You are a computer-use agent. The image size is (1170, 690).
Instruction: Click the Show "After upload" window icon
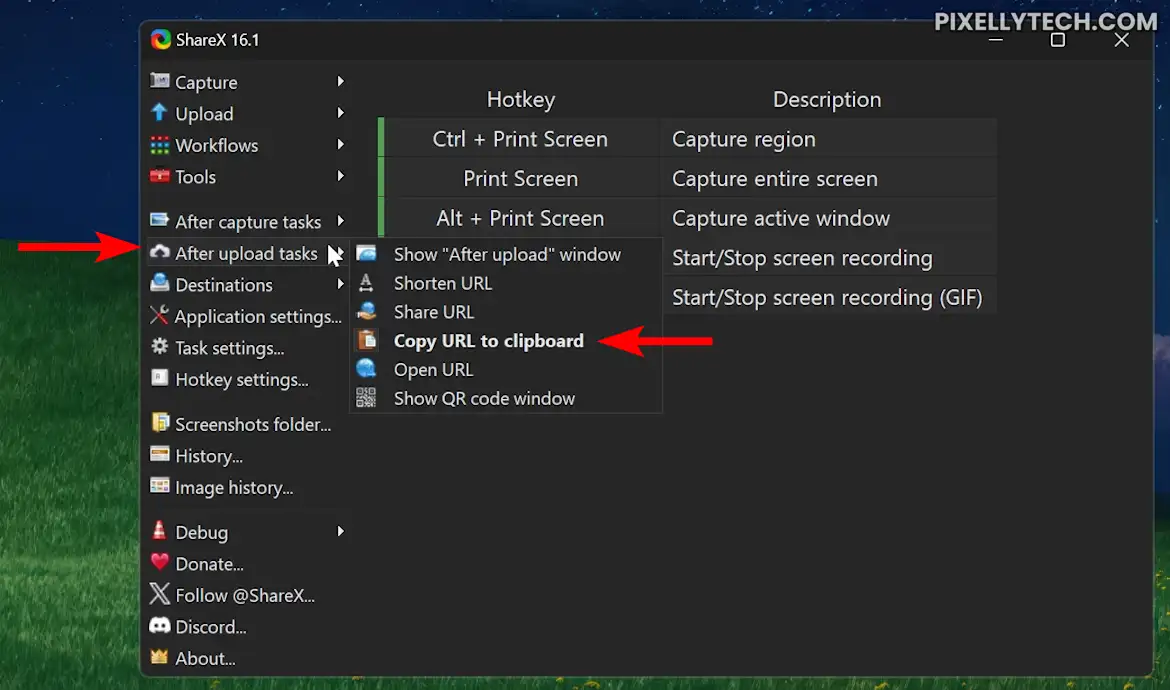366,254
